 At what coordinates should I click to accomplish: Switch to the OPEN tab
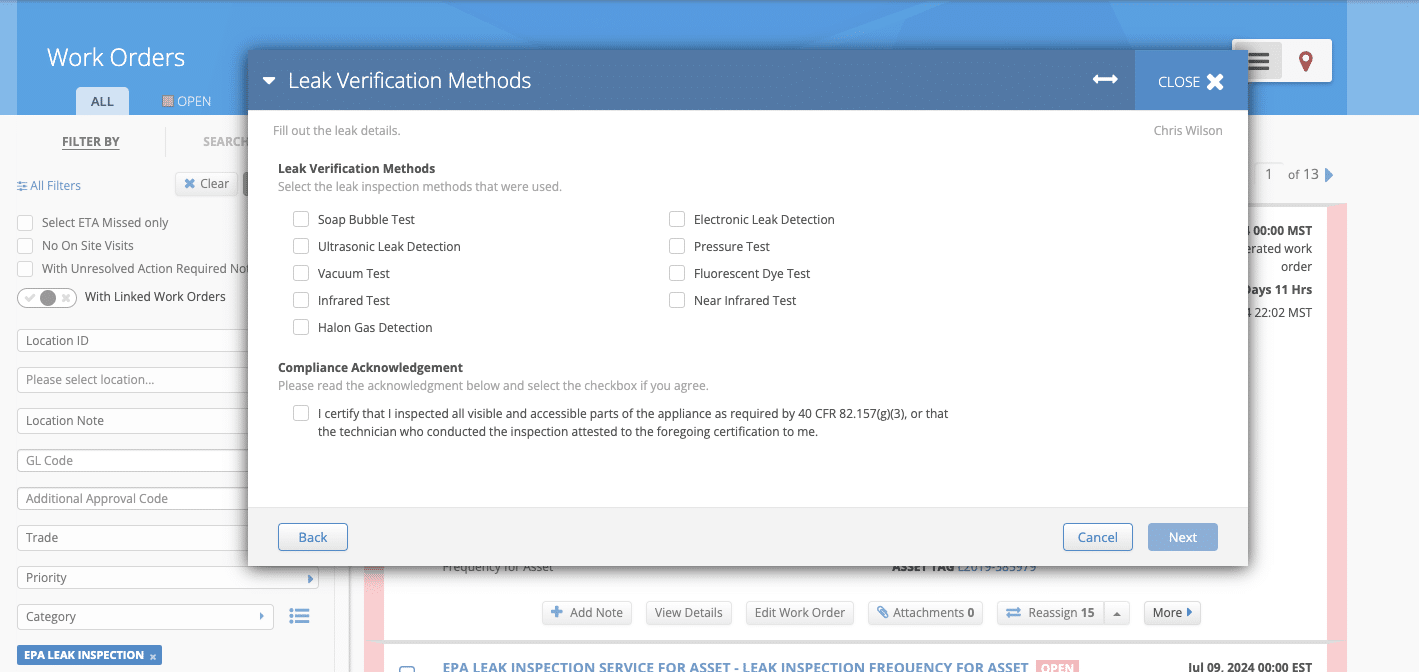point(187,101)
